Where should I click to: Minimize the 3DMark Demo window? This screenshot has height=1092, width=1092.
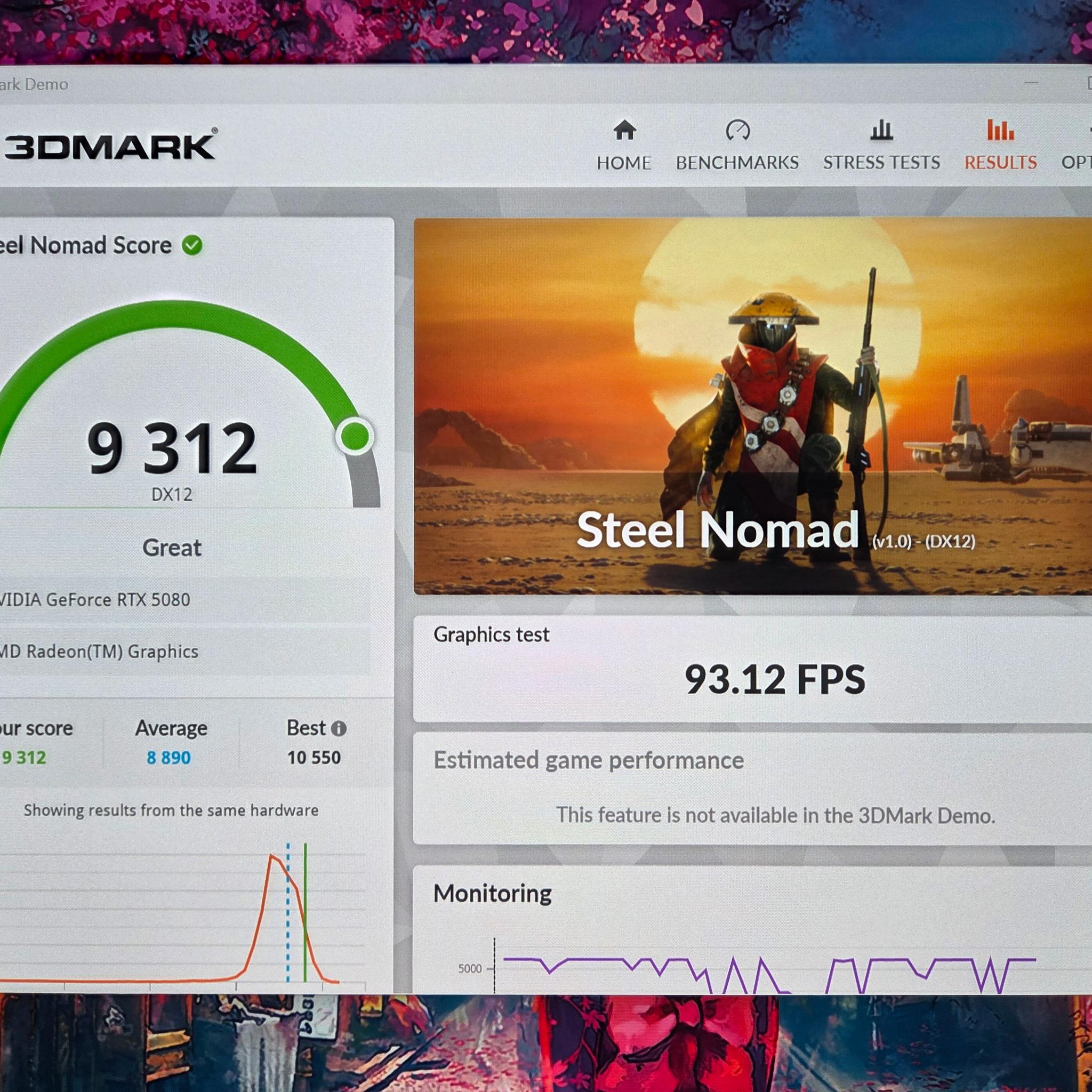(1032, 83)
